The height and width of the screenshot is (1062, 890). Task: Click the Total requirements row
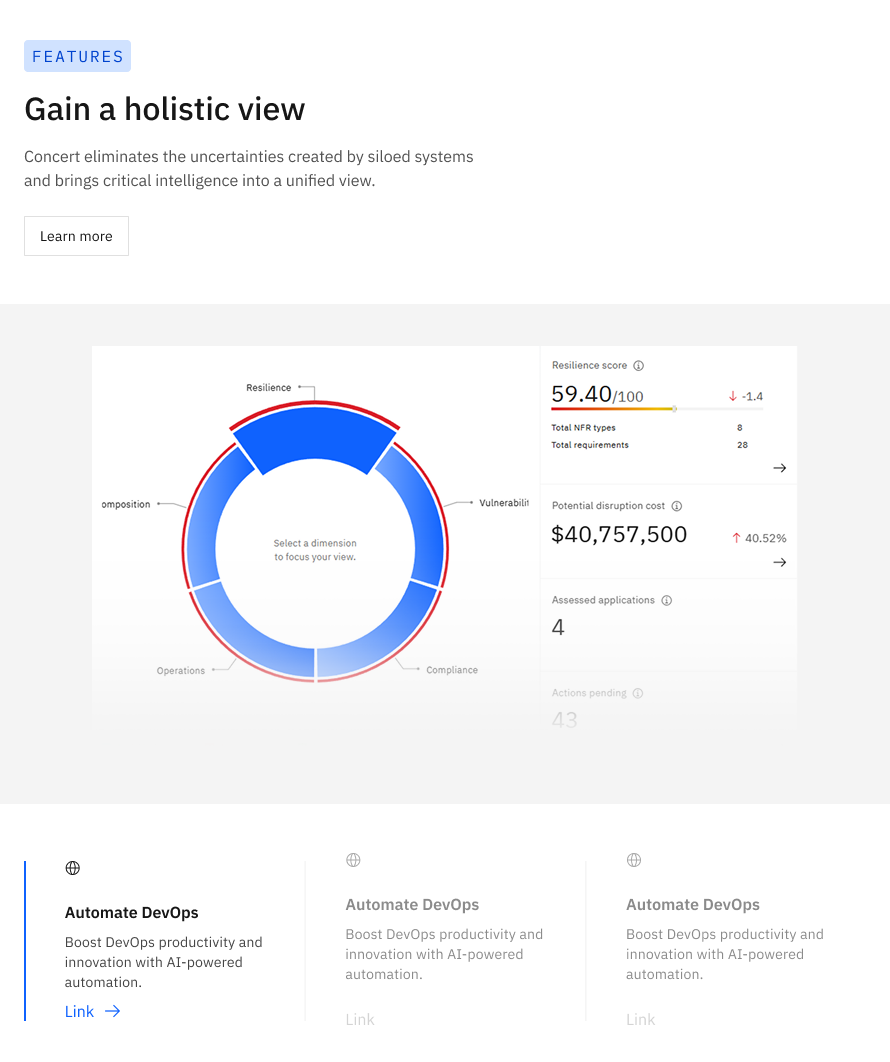pos(650,445)
